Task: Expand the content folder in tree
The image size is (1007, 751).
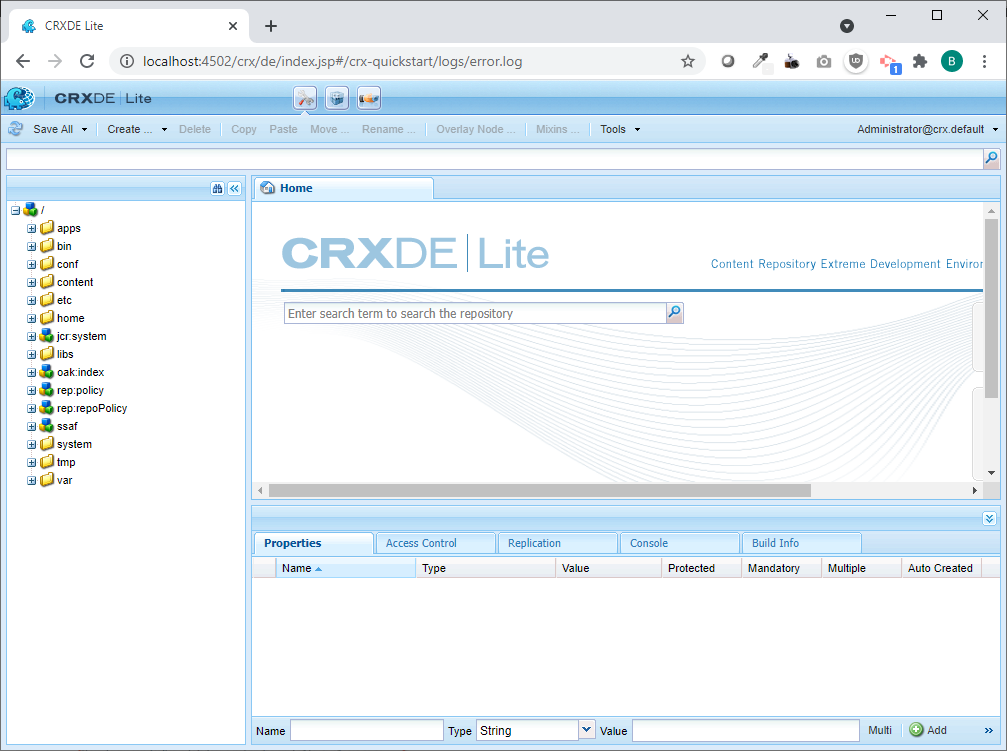Action: (x=32, y=282)
